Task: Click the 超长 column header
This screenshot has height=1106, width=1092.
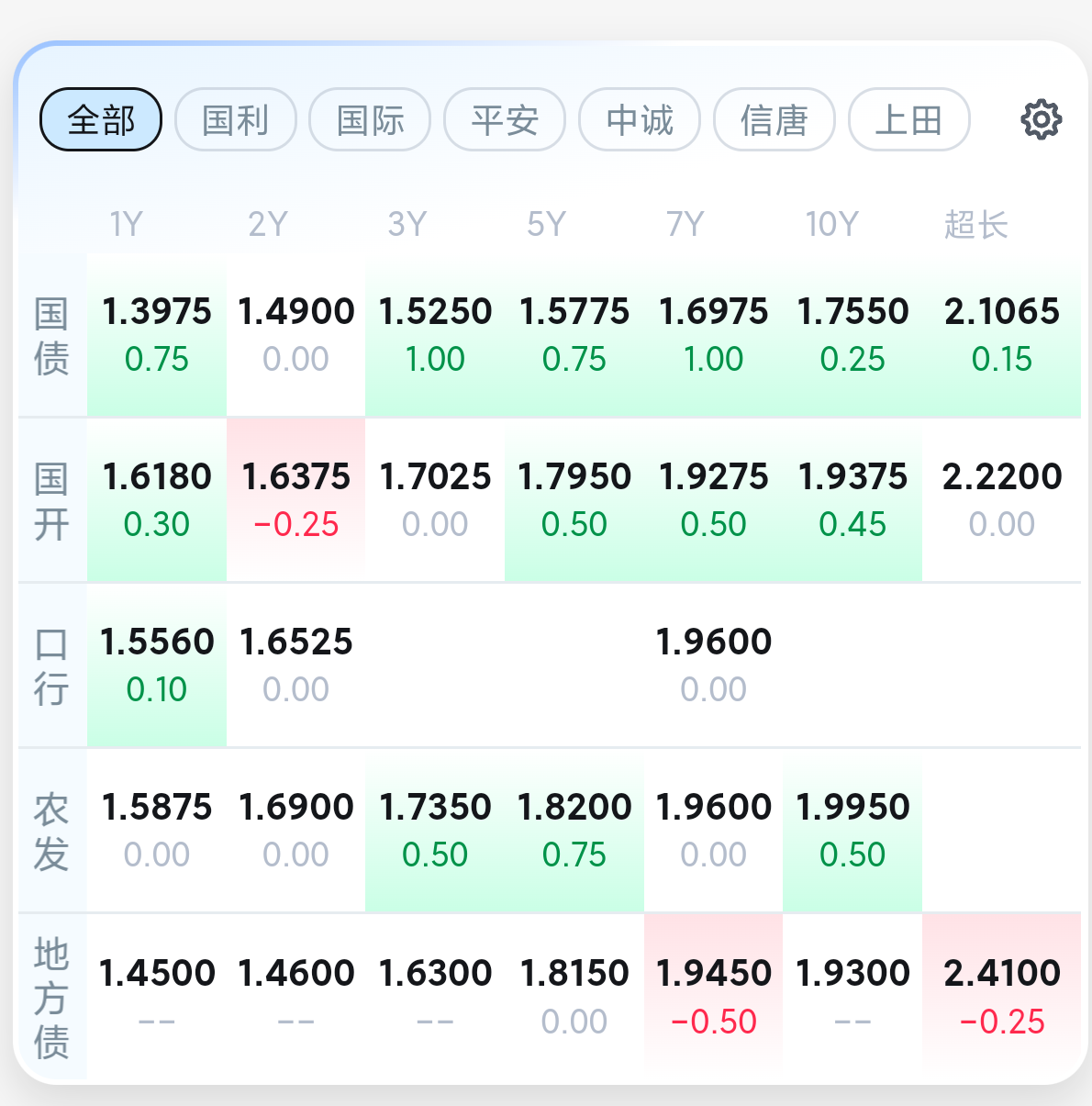Action: point(976,224)
